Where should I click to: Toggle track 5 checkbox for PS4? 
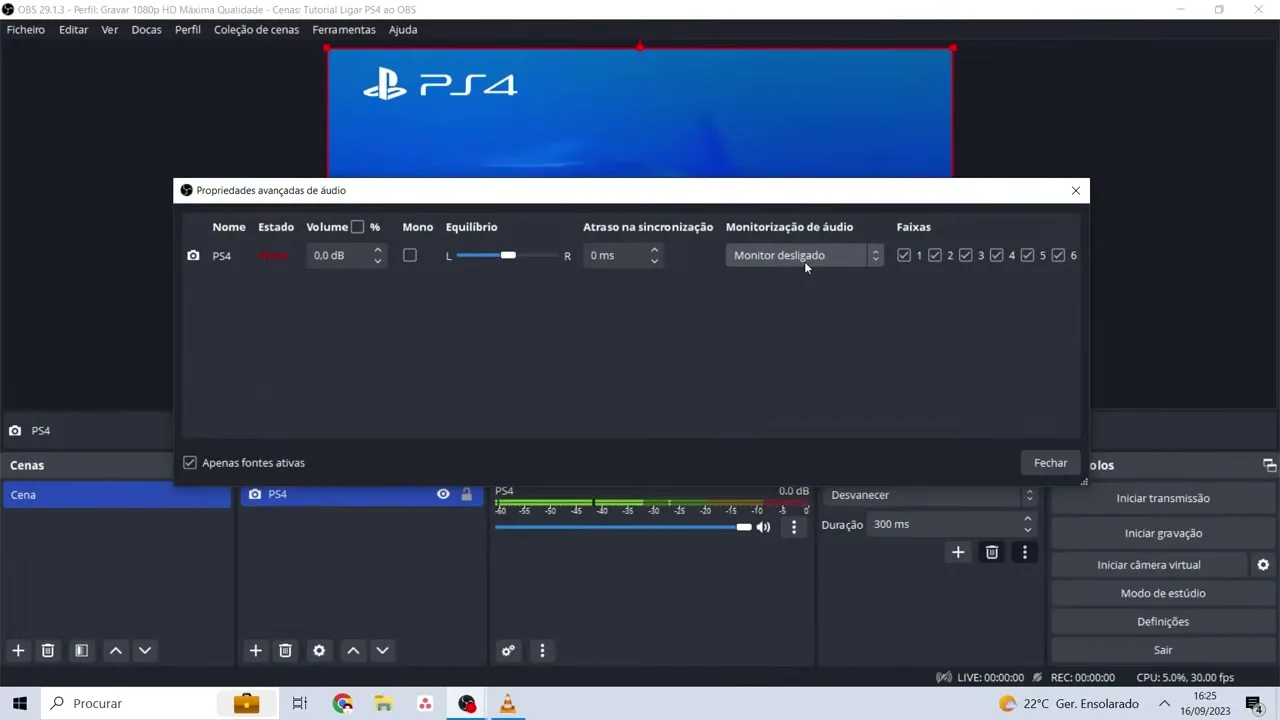click(x=1027, y=255)
